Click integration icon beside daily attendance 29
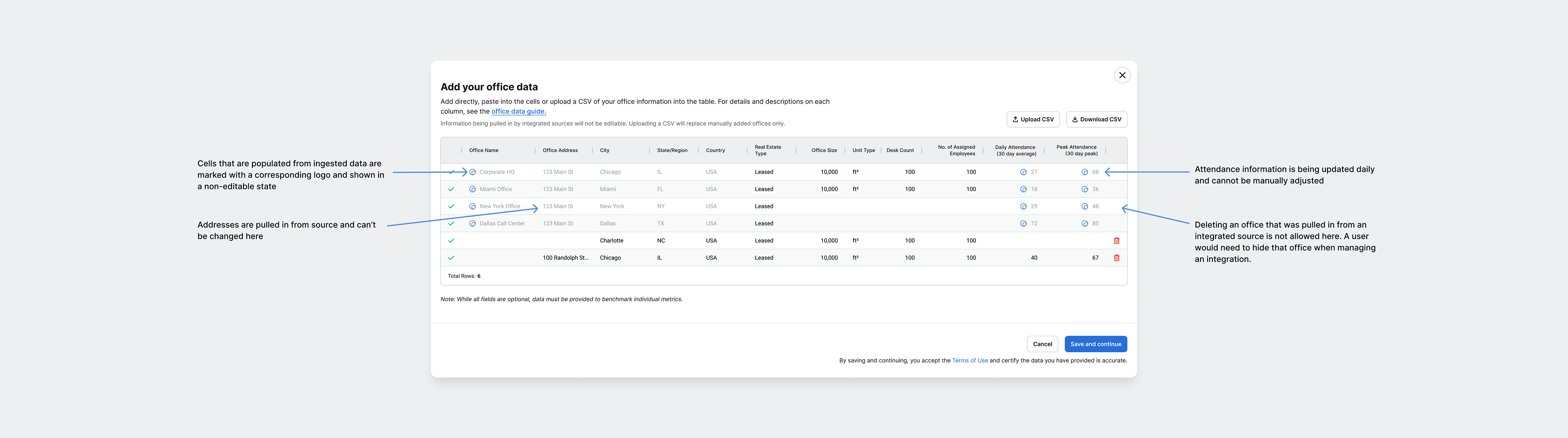Image resolution: width=1568 pixels, height=438 pixels. pos(1023,207)
